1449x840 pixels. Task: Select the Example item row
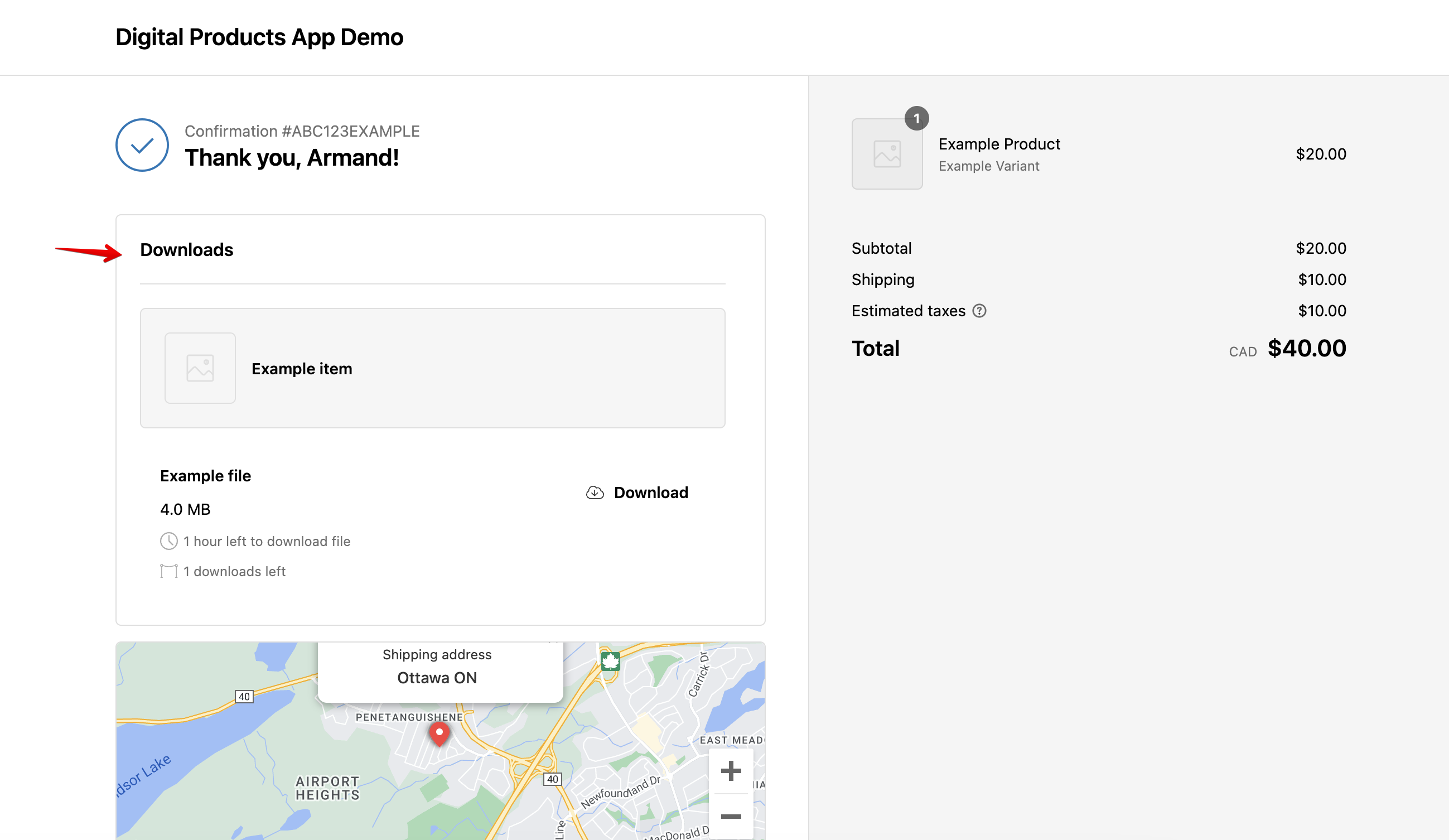pos(432,368)
